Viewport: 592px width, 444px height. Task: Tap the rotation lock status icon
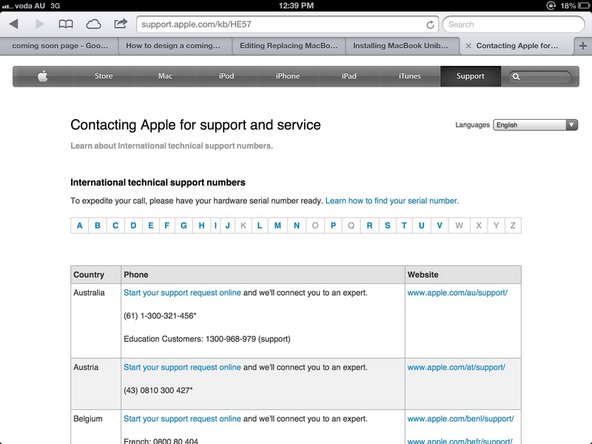551,6
